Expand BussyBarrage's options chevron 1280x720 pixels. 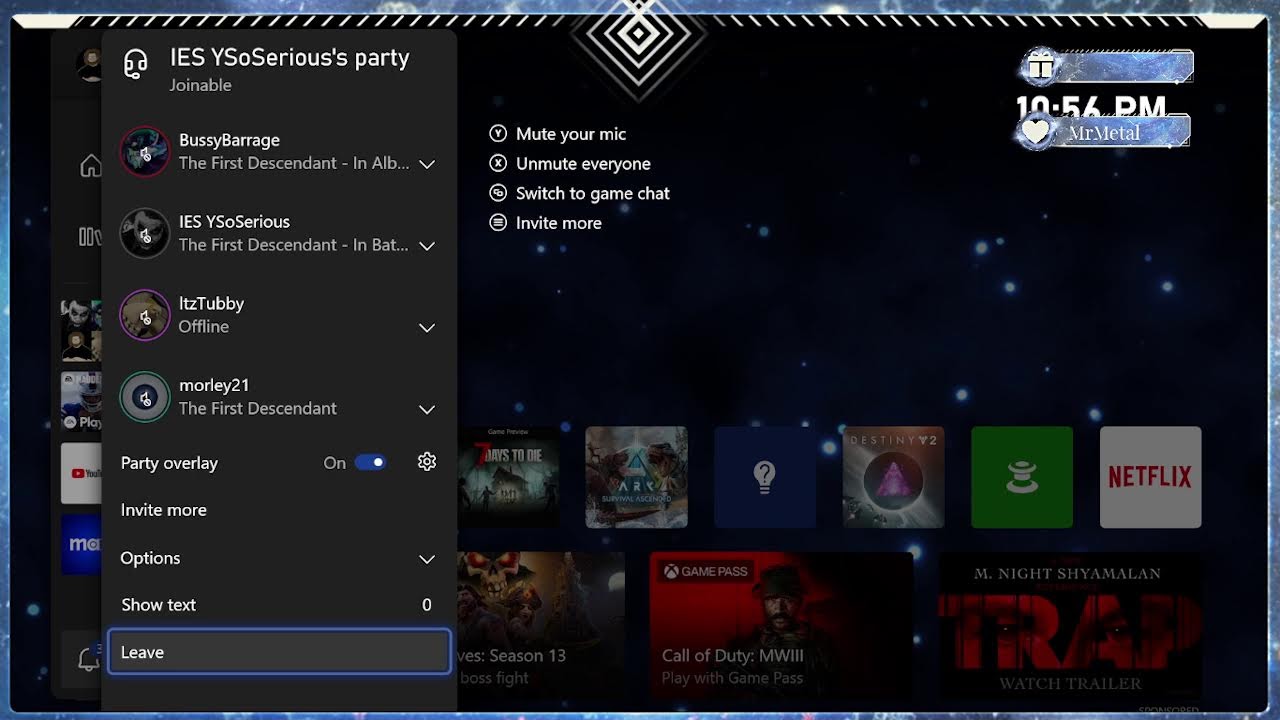(427, 164)
